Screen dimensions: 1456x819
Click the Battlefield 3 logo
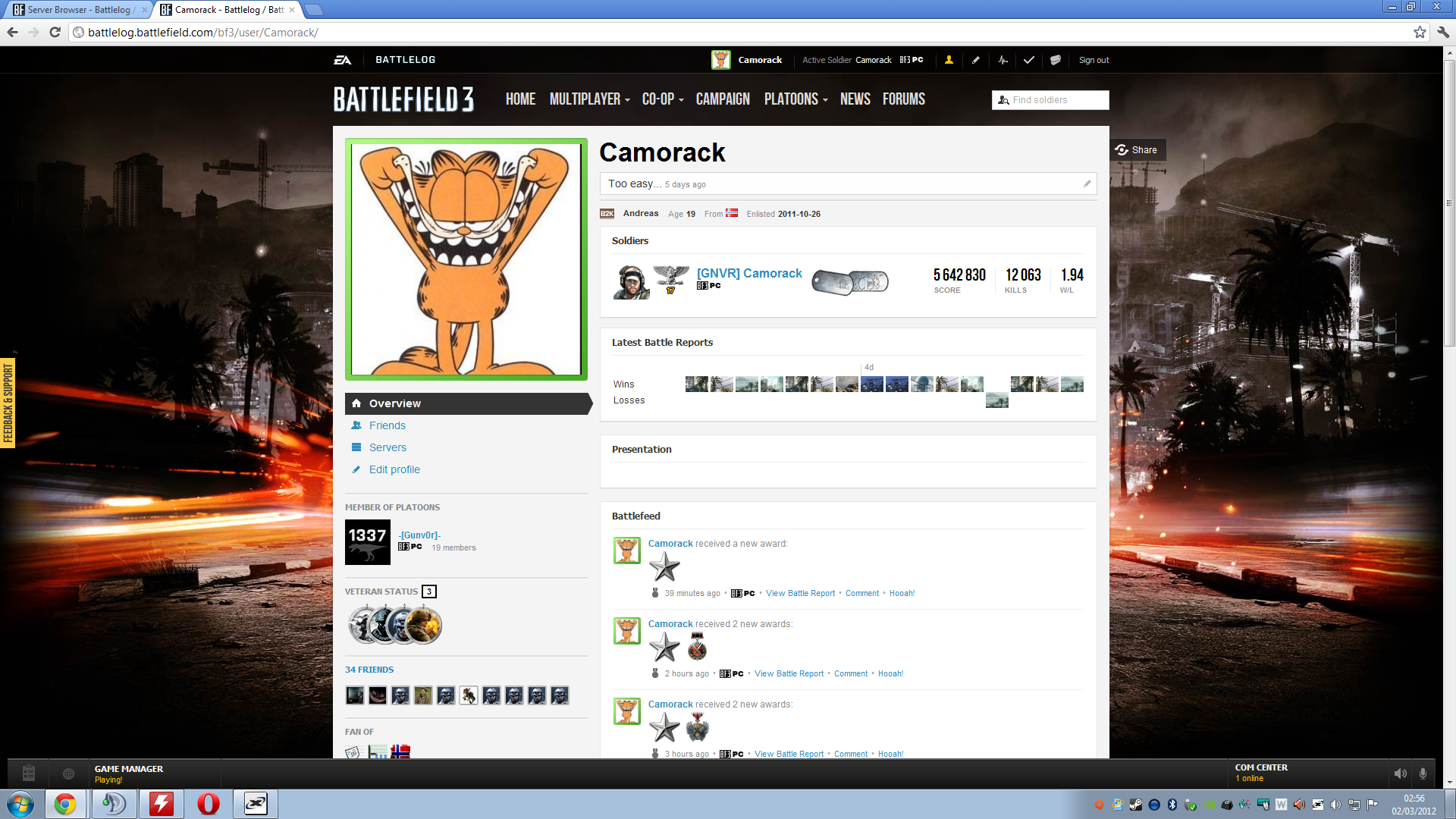click(x=403, y=99)
